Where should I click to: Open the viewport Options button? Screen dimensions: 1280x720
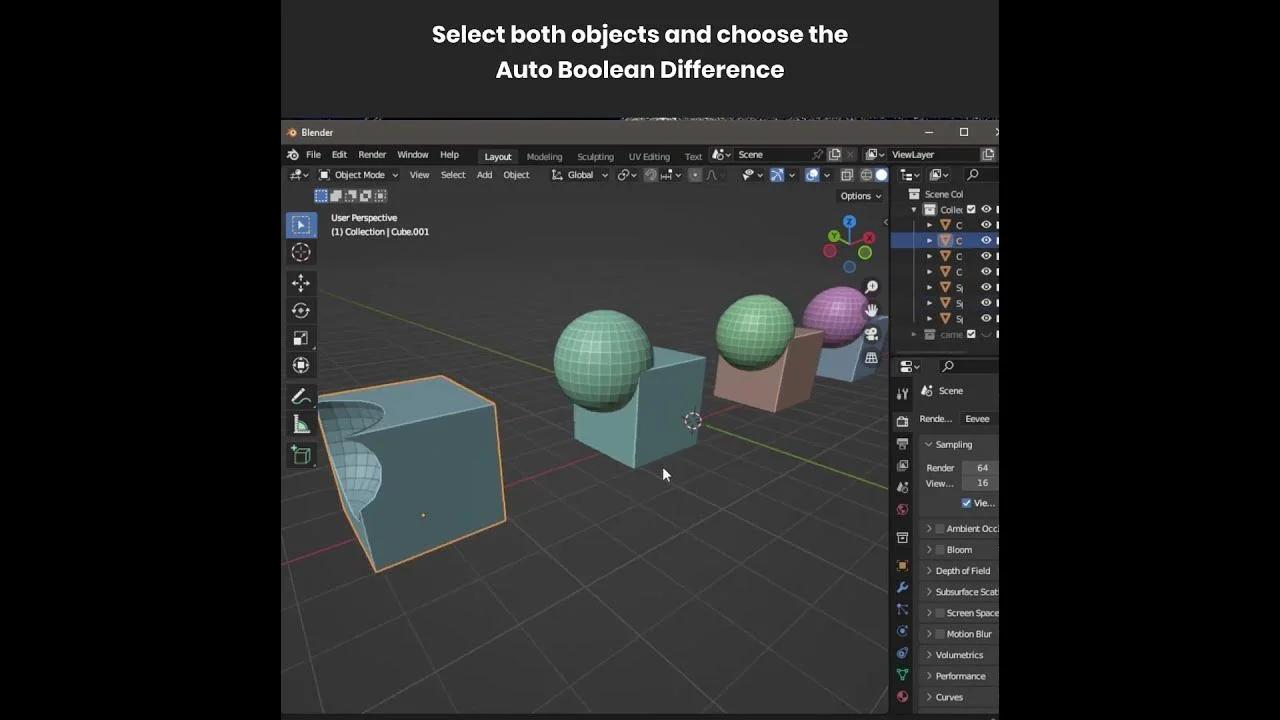coord(857,195)
